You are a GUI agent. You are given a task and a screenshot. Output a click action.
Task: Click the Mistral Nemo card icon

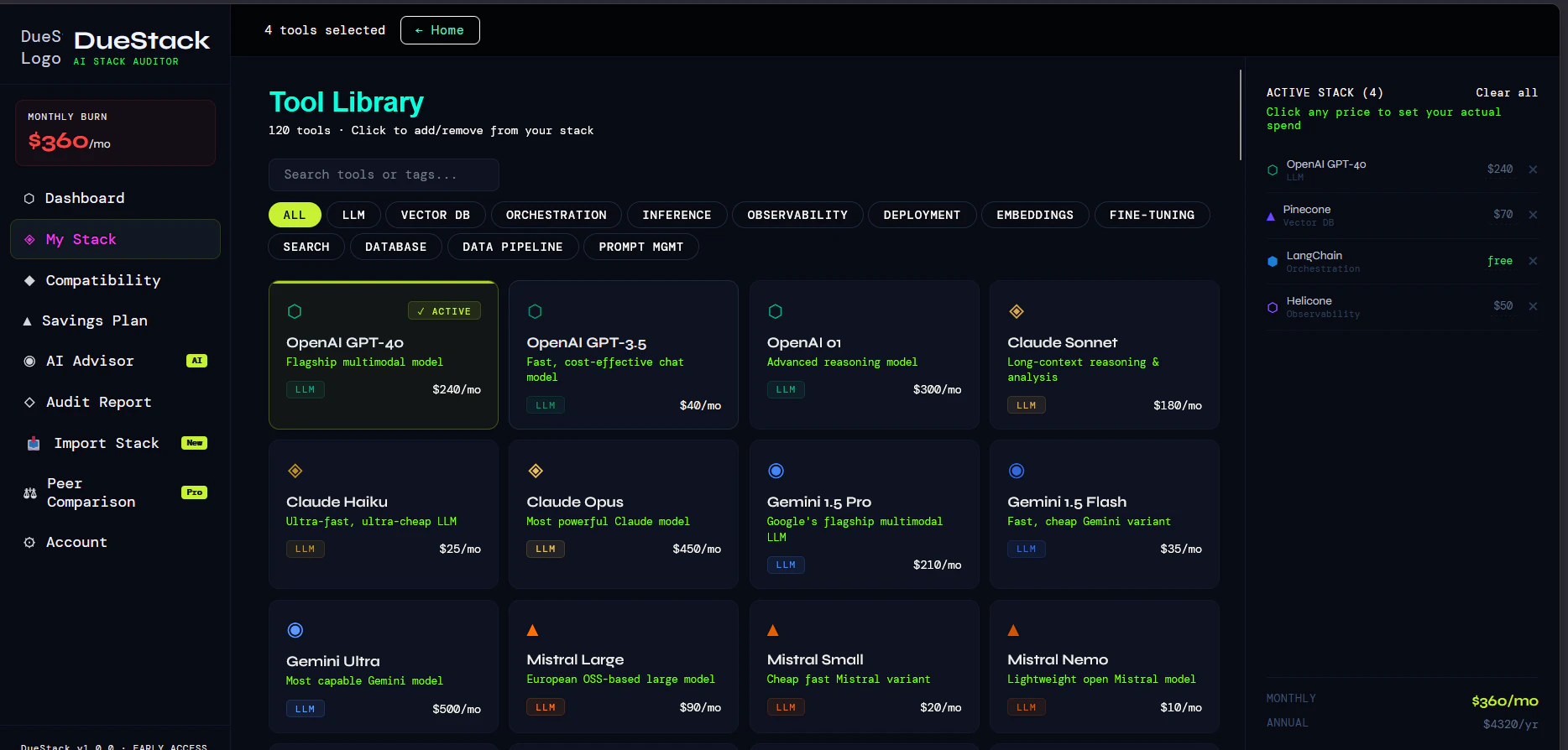pyautogui.click(x=1013, y=630)
